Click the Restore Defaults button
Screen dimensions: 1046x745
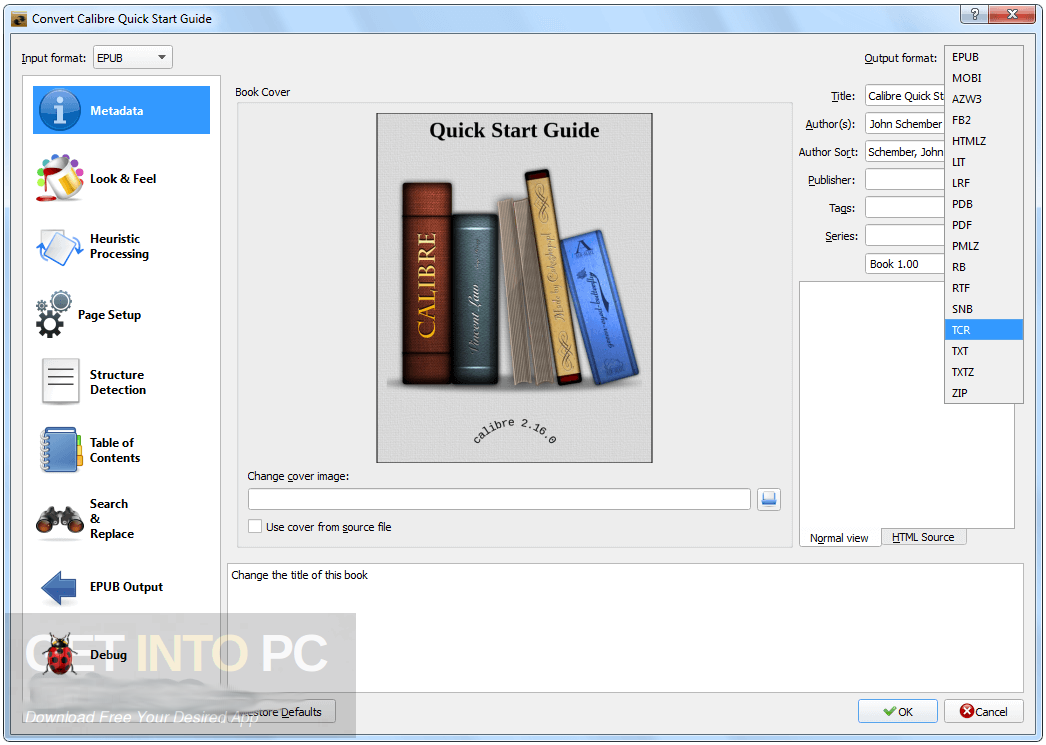click(280, 712)
